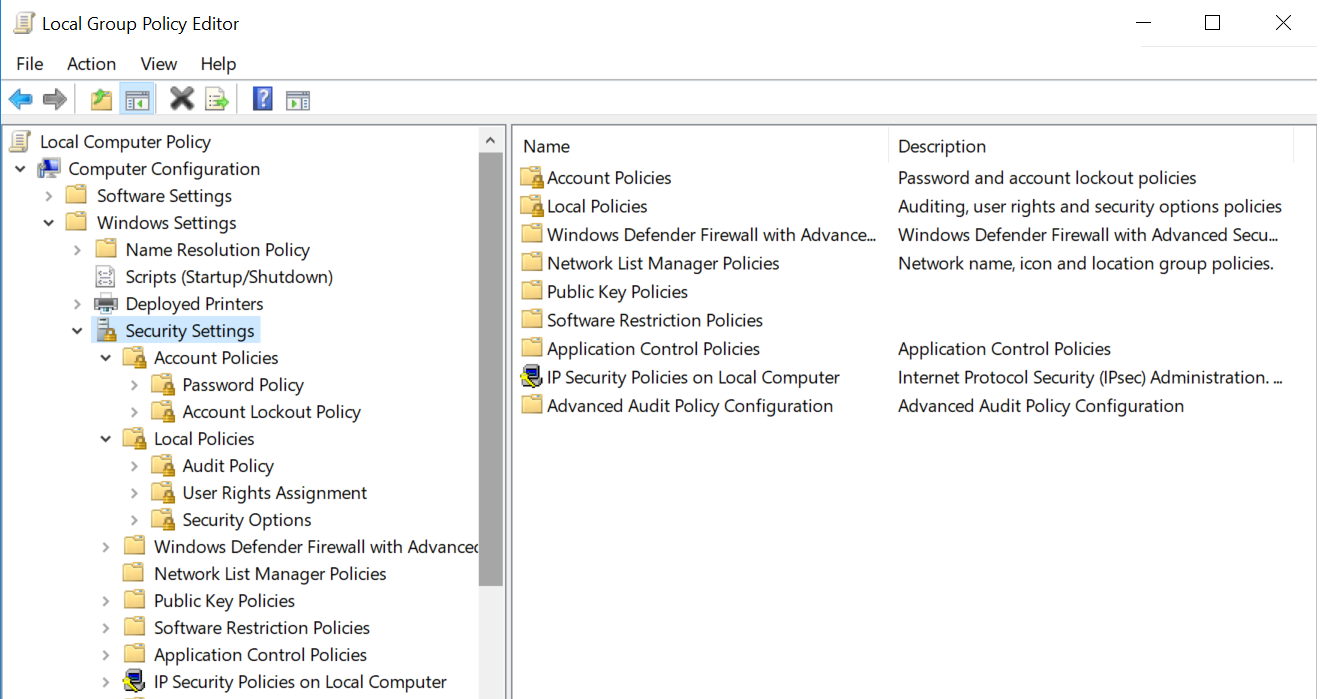Collapse the Local Policies tree node
1320x699 pixels.
pos(106,439)
